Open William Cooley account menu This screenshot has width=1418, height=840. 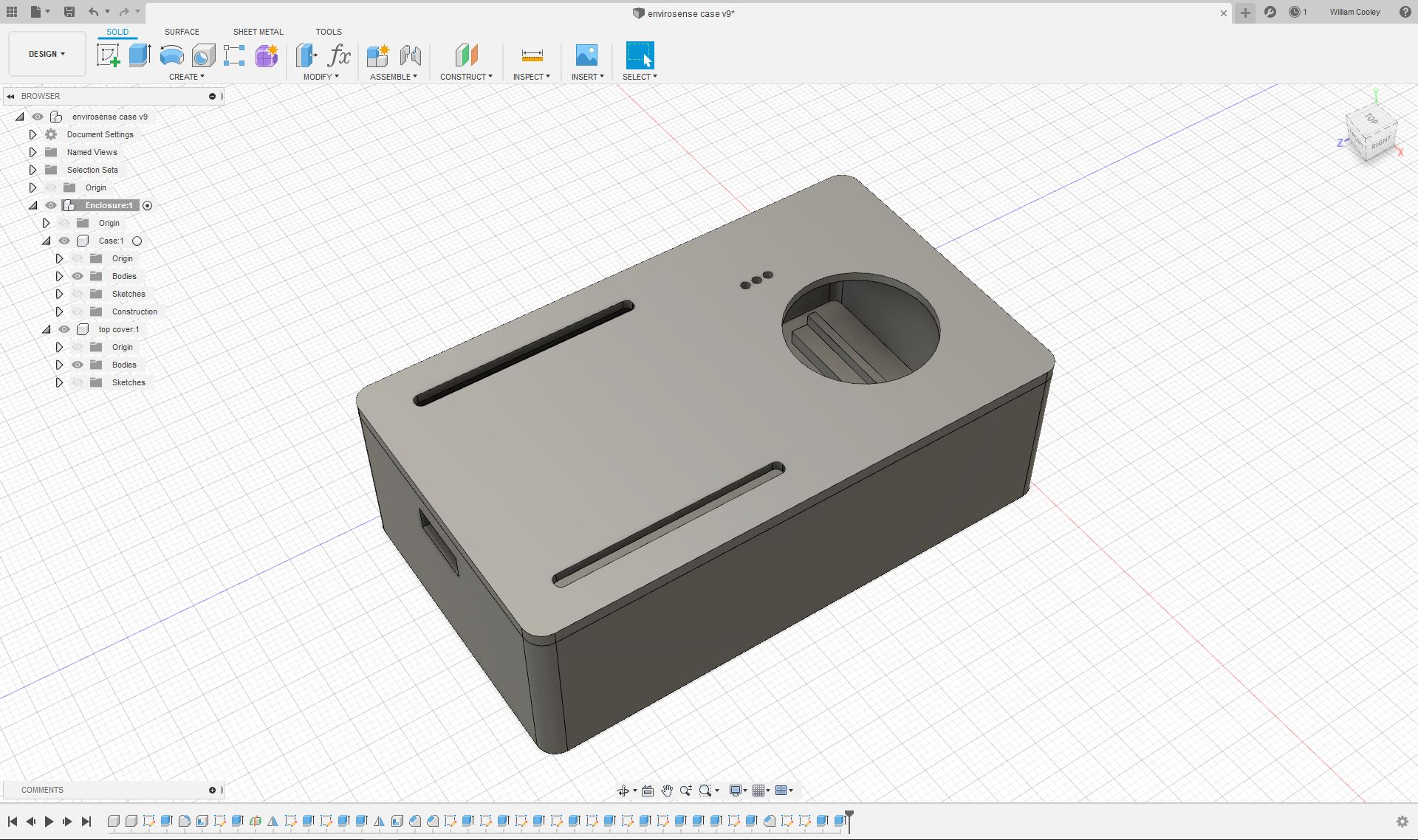click(x=1354, y=12)
